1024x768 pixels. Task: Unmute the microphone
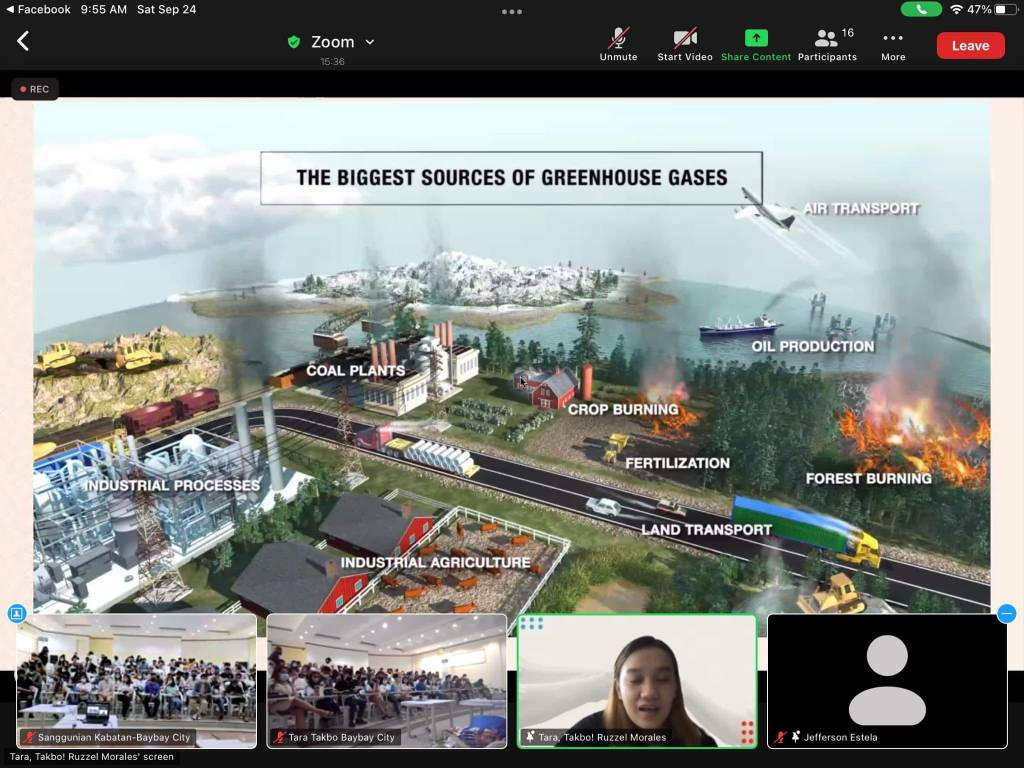click(618, 44)
